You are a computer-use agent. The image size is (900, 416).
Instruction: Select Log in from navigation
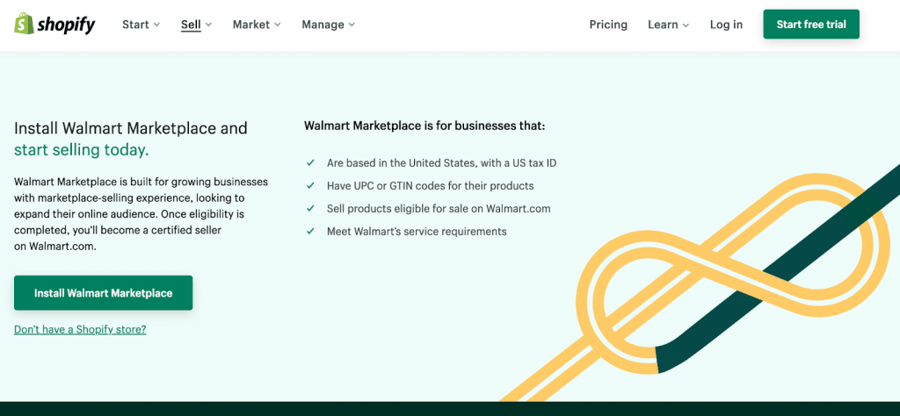pos(726,24)
